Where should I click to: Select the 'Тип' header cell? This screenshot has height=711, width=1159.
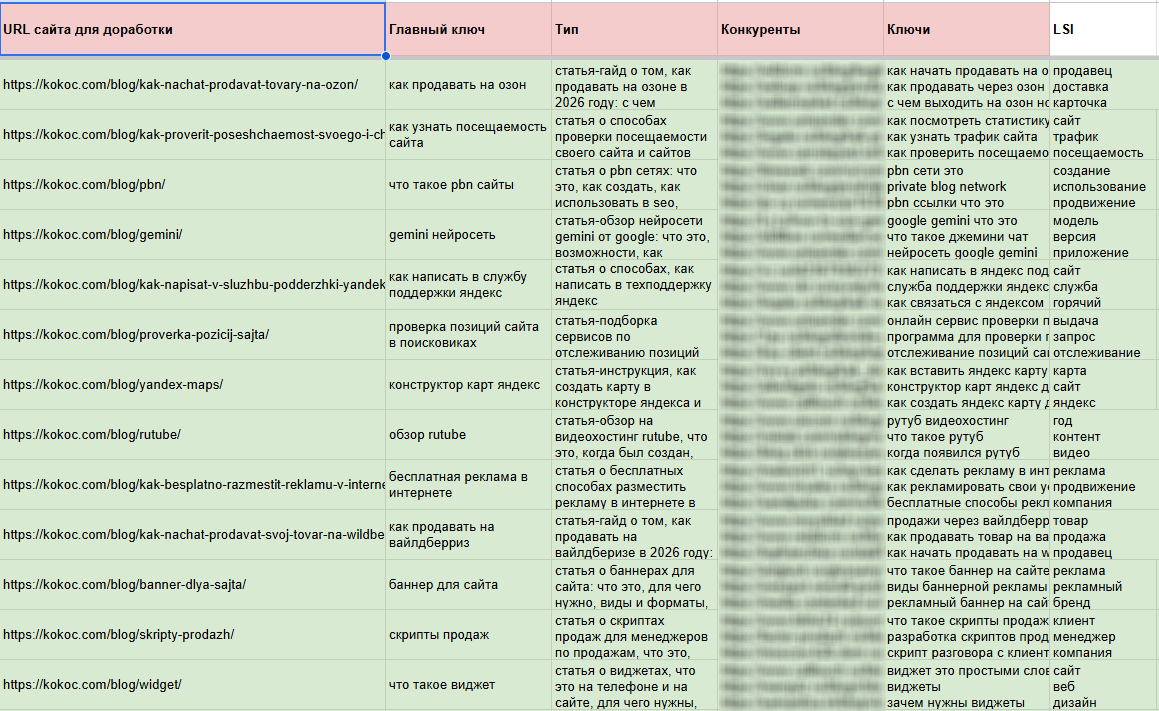tap(634, 30)
